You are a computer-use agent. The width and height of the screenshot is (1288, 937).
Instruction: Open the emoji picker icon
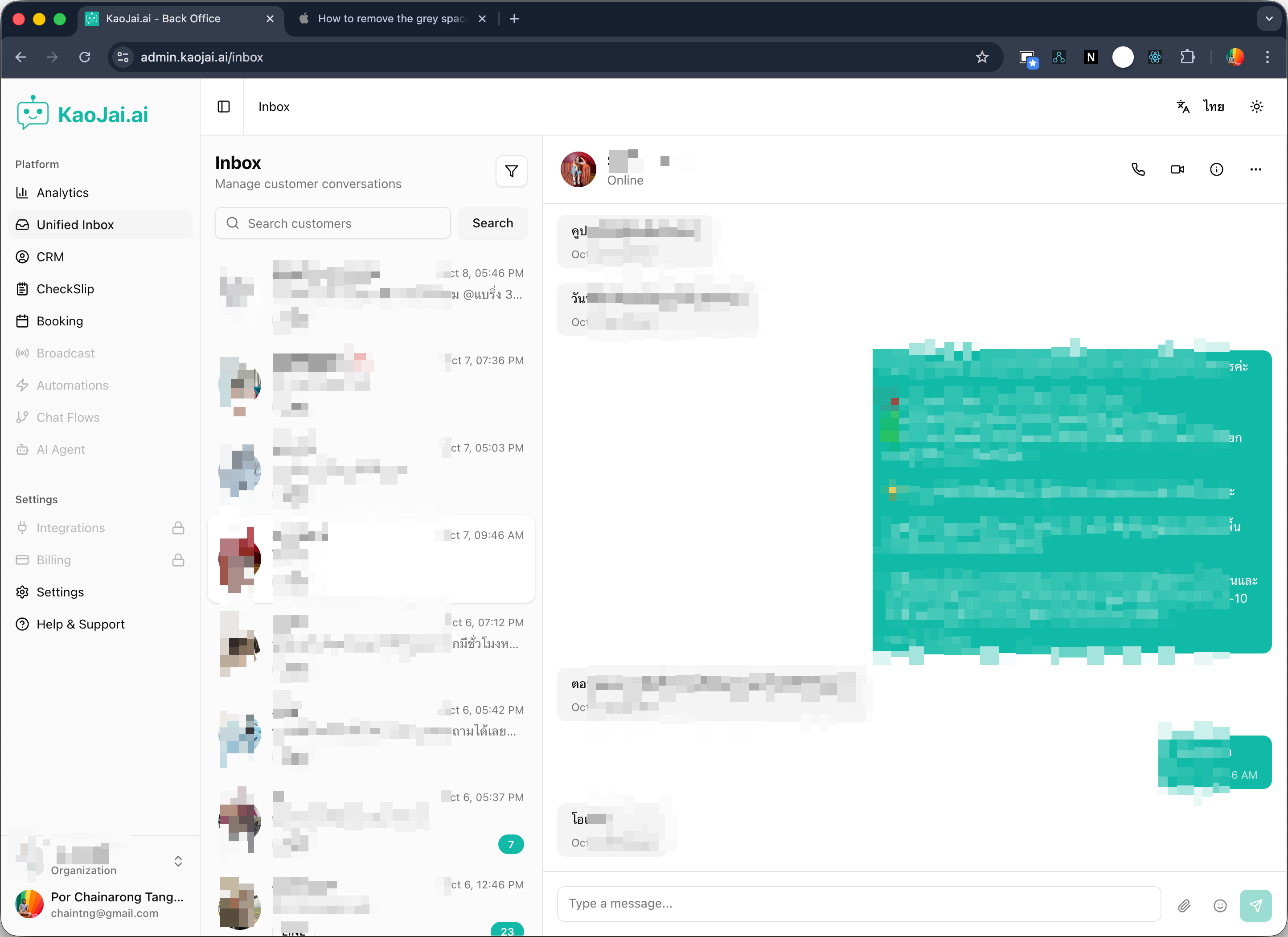pos(1220,905)
